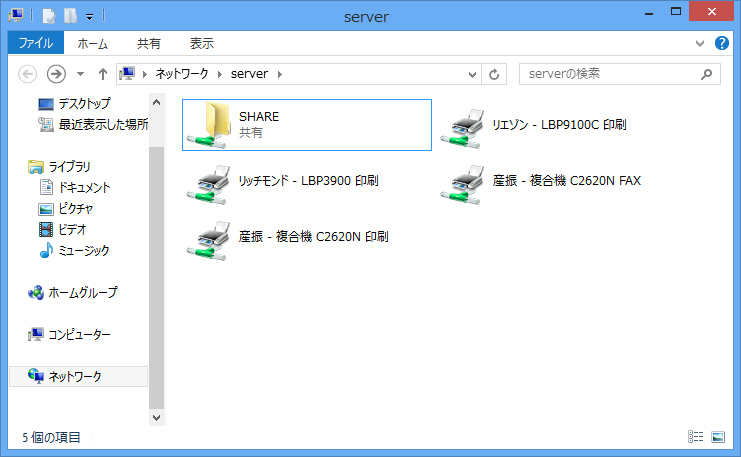Click the 産振 - 複合機 C2620N 印刷 label
This screenshot has width=741, height=457.
[314, 236]
